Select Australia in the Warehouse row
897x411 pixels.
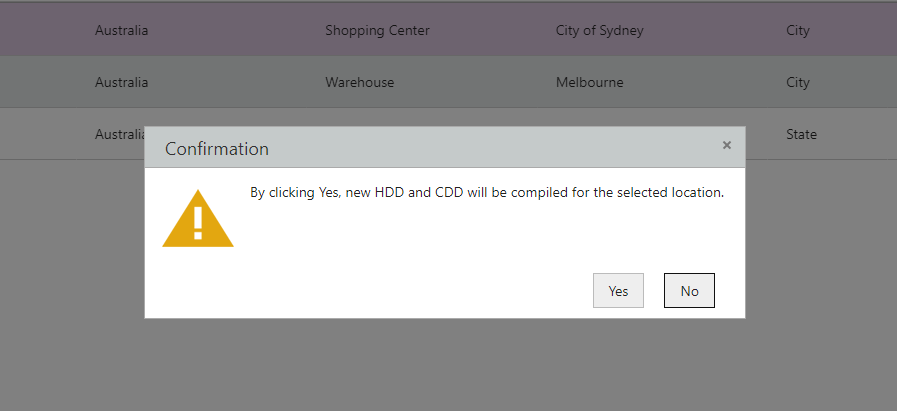click(121, 82)
